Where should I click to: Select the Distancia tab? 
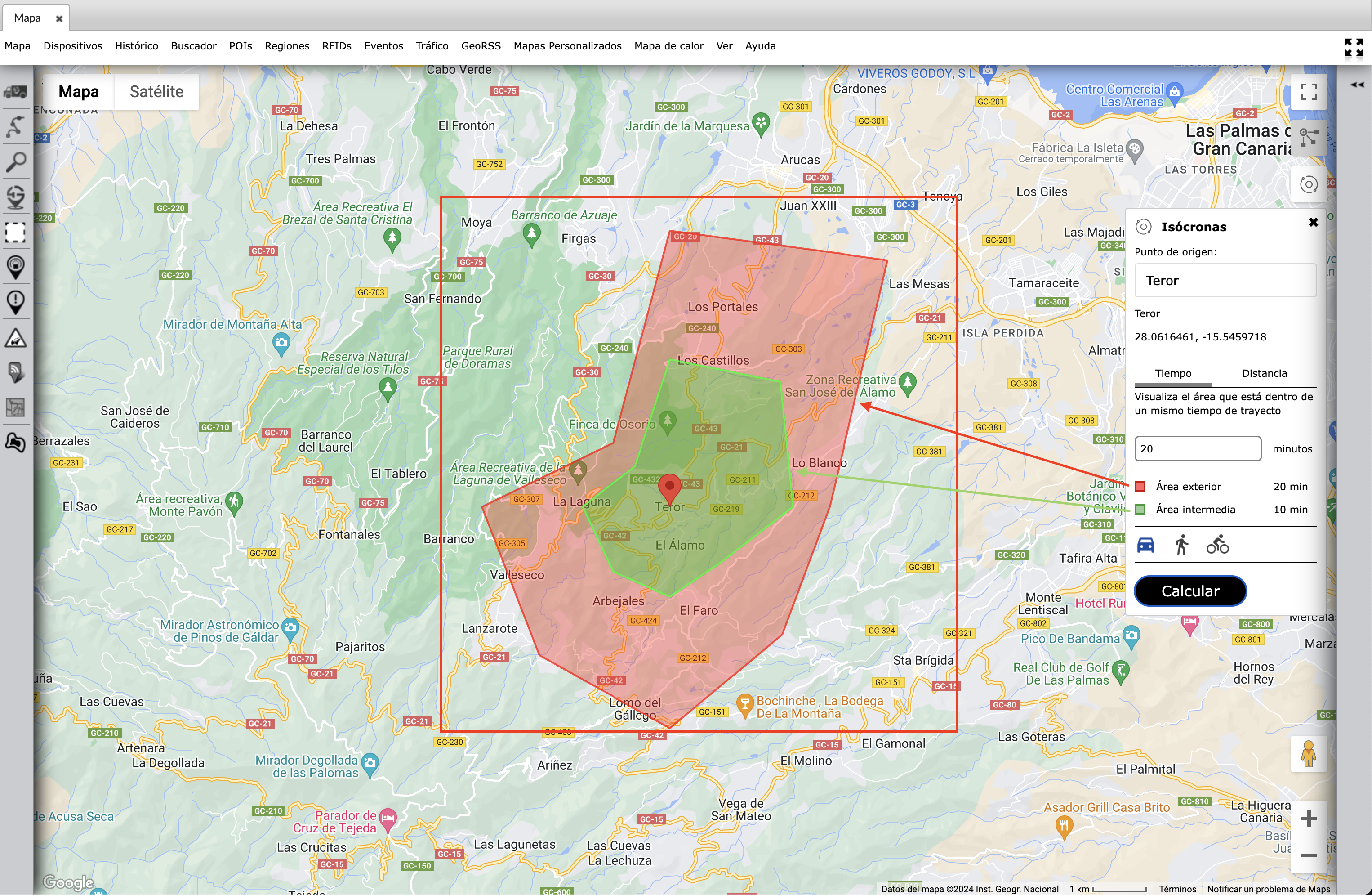click(1264, 374)
